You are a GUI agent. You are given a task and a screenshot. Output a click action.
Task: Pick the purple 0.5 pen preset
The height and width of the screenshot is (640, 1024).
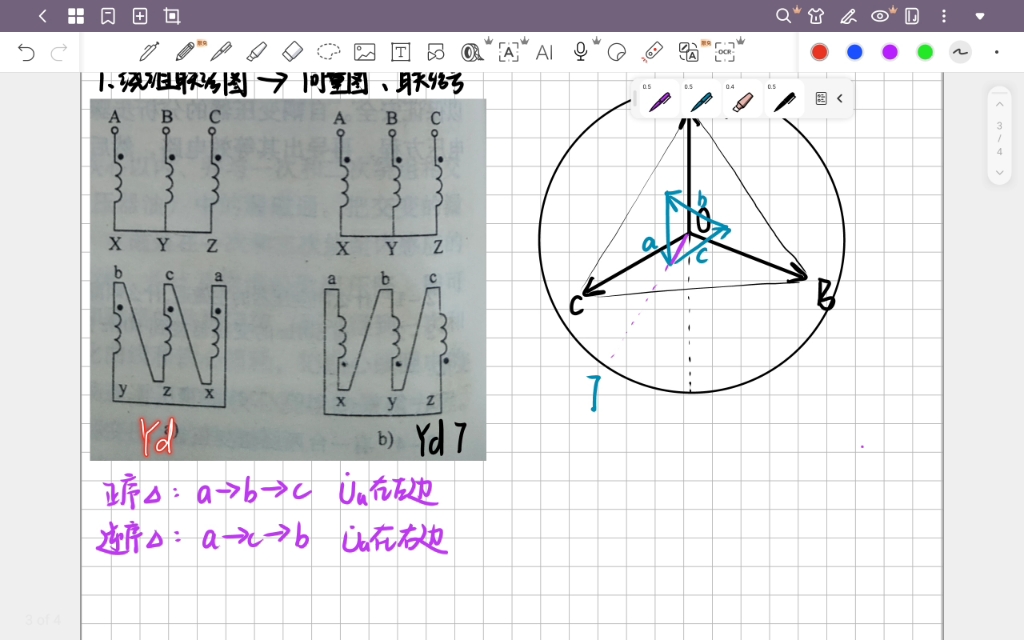coord(658,99)
